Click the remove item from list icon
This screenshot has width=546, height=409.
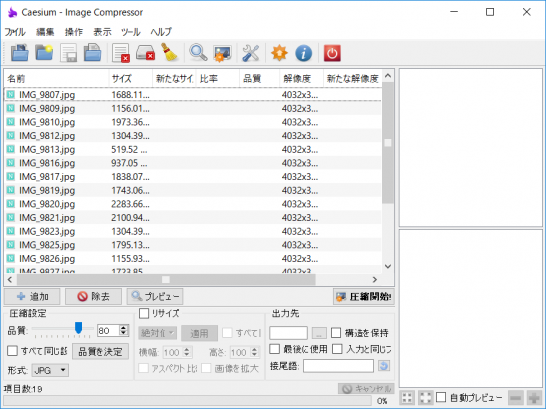[121, 53]
